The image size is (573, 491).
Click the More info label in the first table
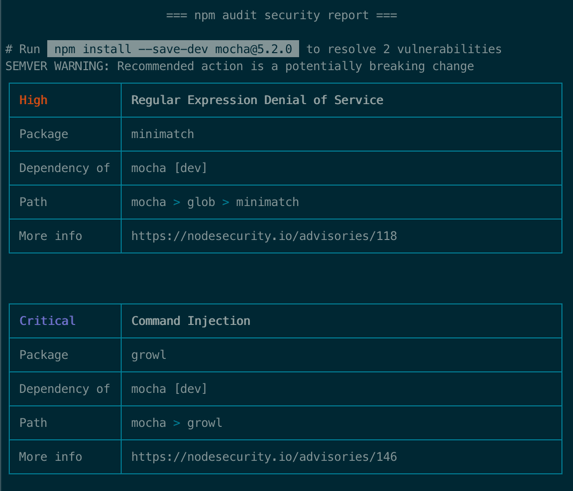[x=50, y=236]
